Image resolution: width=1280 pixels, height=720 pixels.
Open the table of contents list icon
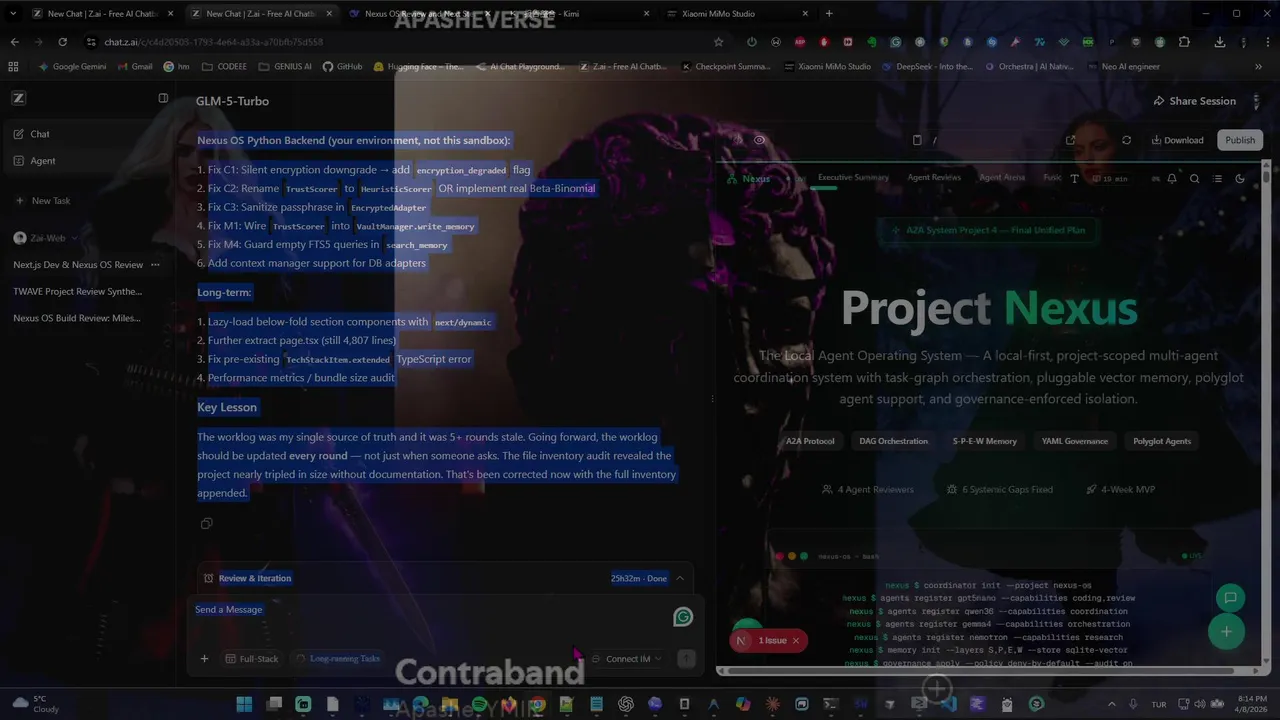point(1217,179)
